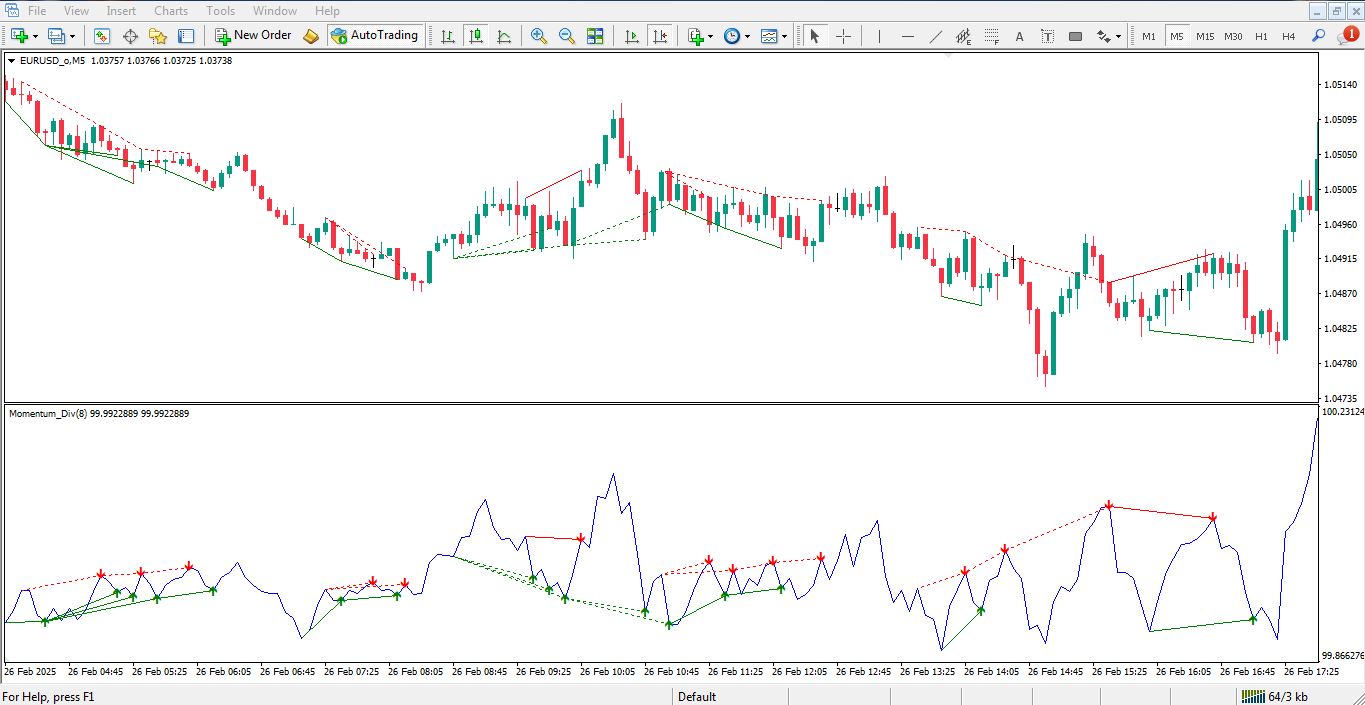Expand the Templates dropdown arrow
The height and width of the screenshot is (705, 1365).
coord(785,36)
